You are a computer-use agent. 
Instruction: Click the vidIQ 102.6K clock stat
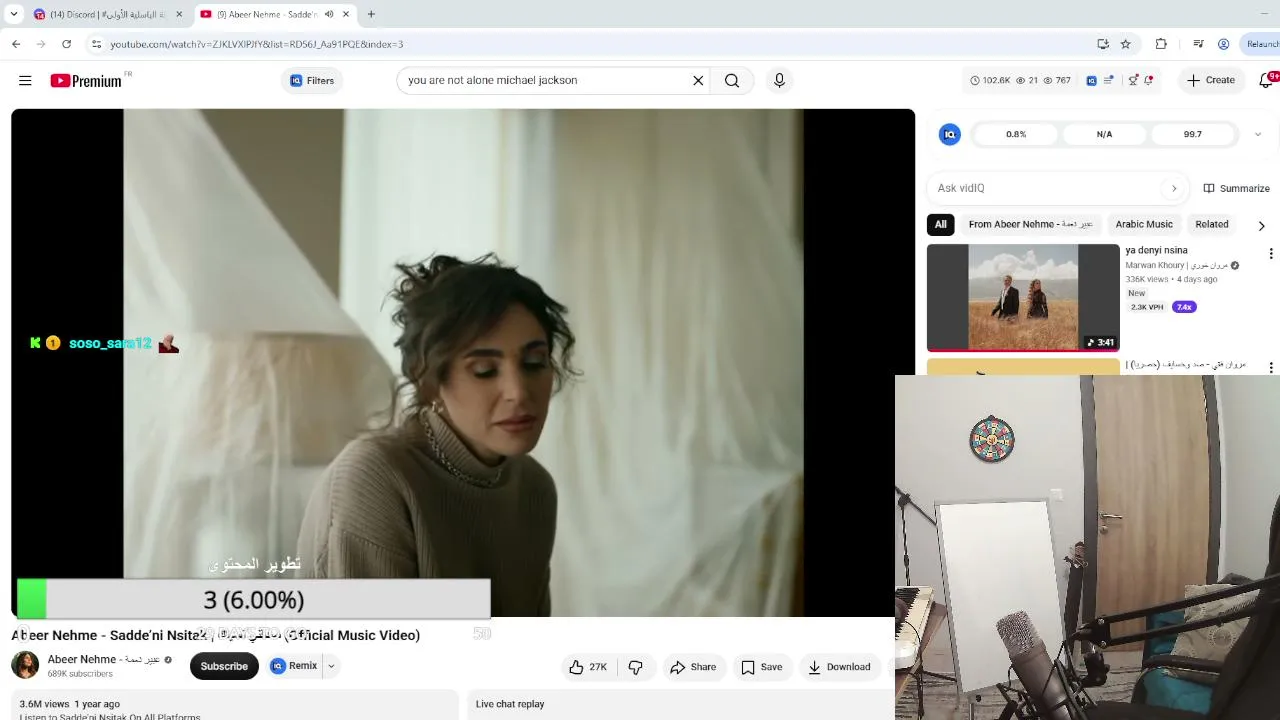click(990, 80)
